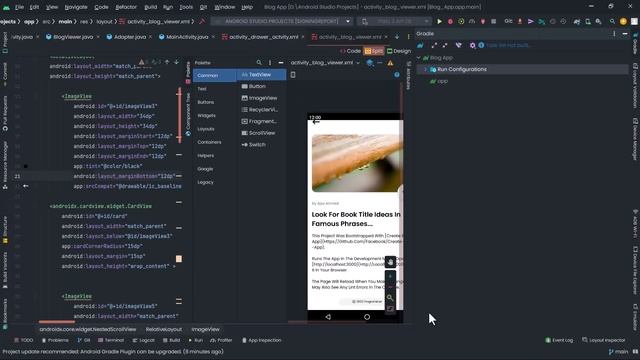The height and width of the screenshot is (360, 640).
Task: Switch to Split view mode
Action: click(x=374, y=51)
